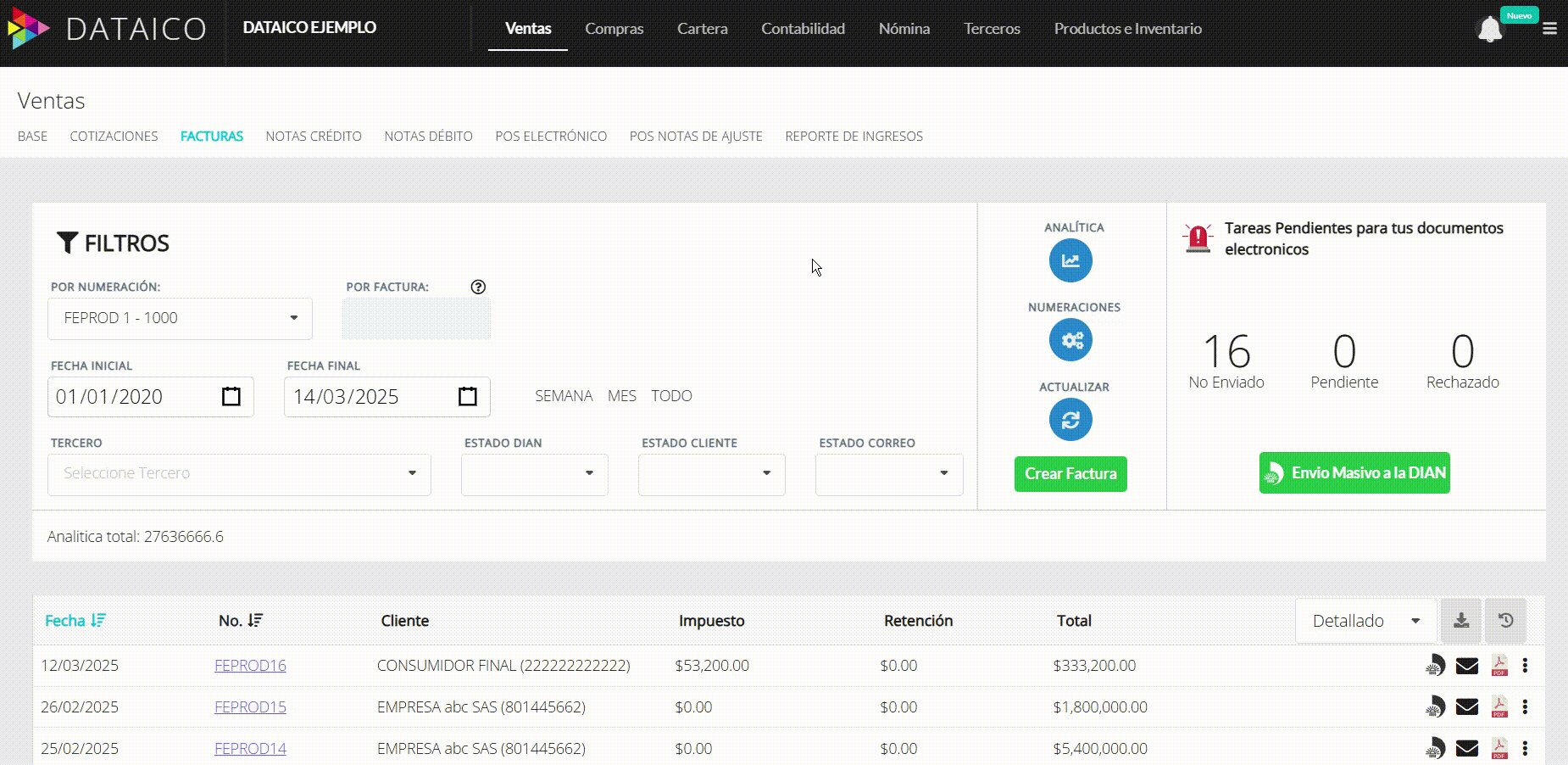The height and width of the screenshot is (765, 1568).
Task: Click the Numeraciones gears icon
Action: pos(1070,340)
